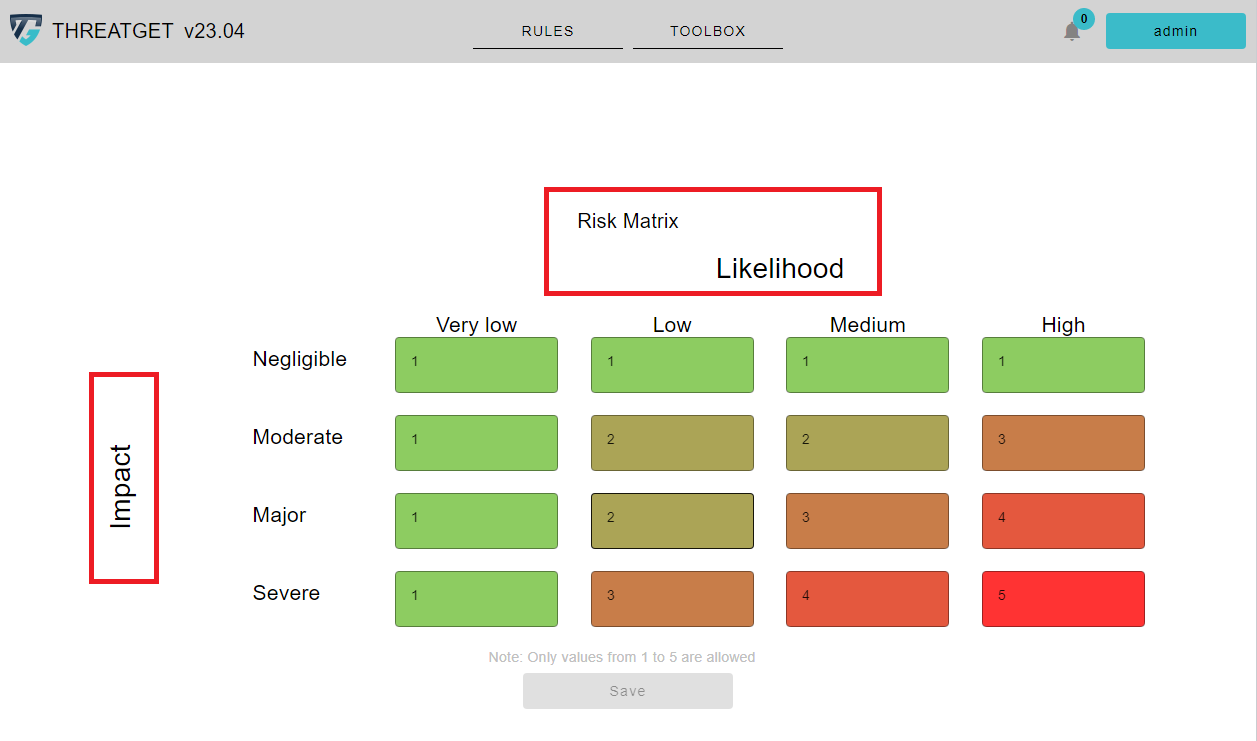Click the Major and Medium orange cell
The height and width of the screenshot is (741, 1257).
(x=867, y=521)
